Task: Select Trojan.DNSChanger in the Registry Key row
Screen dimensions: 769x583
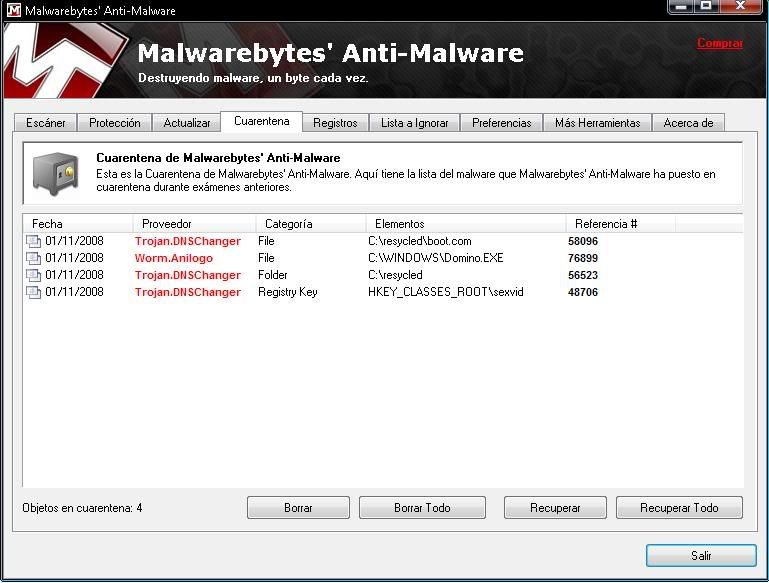Action: [x=188, y=292]
